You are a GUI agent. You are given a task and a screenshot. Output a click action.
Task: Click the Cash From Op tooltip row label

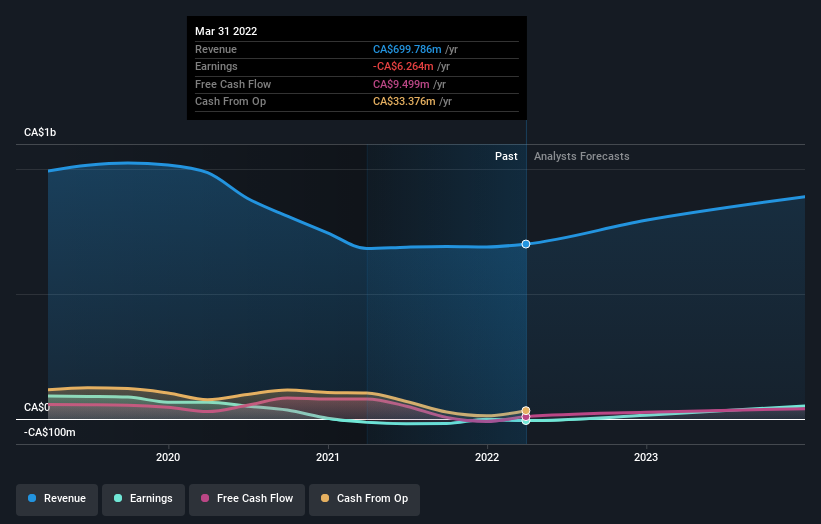[230, 102]
